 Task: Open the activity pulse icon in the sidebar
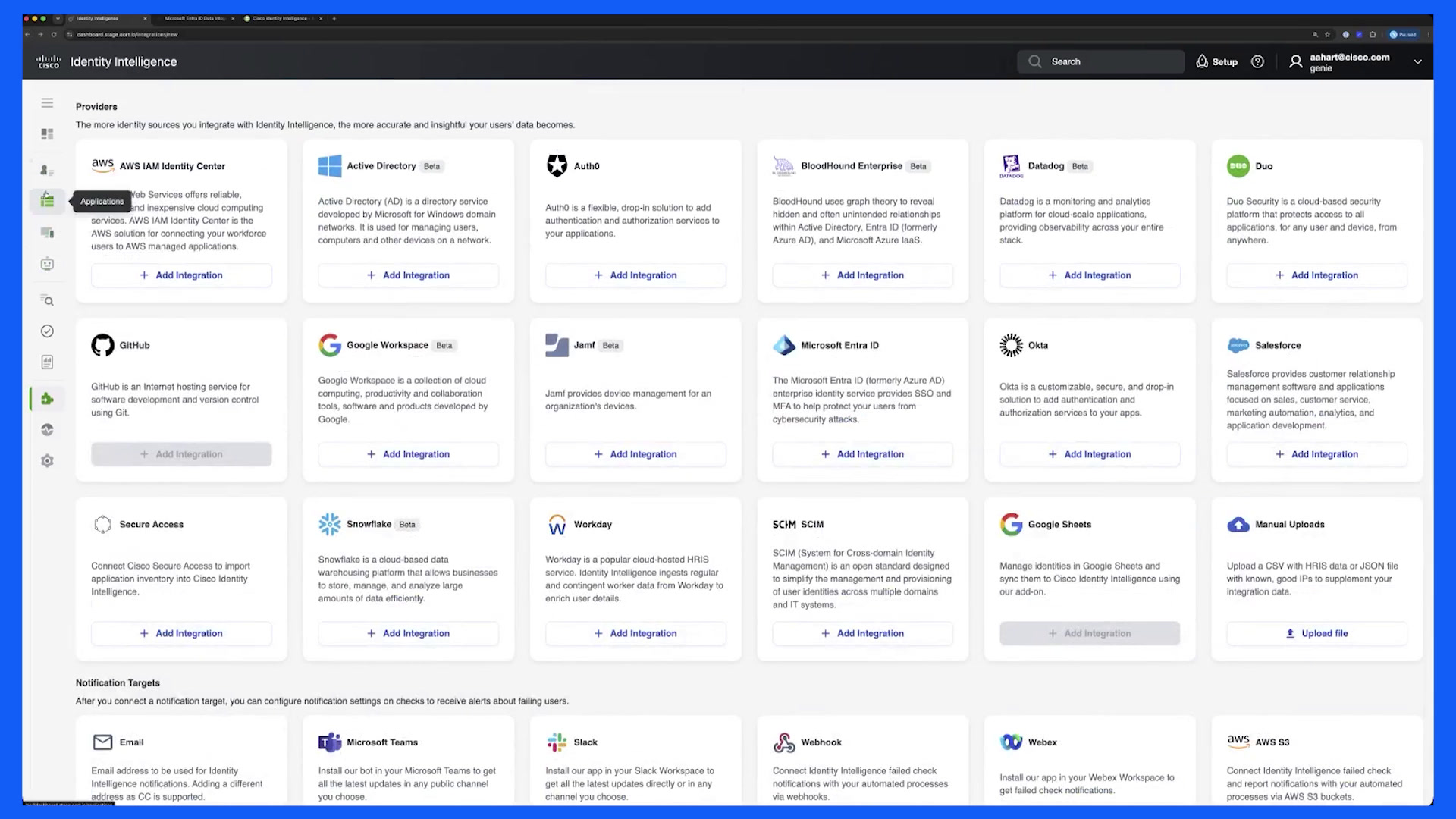(47, 430)
